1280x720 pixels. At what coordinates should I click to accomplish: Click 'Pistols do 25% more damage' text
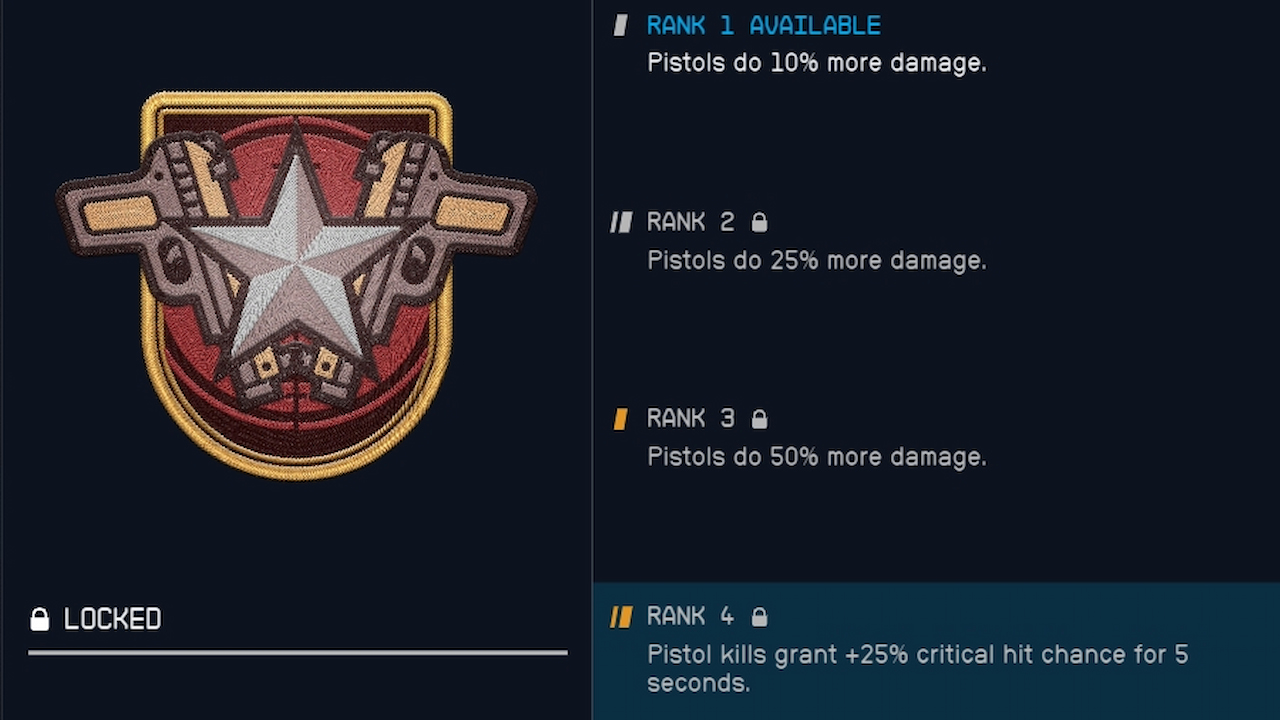[x=817, y=261]
